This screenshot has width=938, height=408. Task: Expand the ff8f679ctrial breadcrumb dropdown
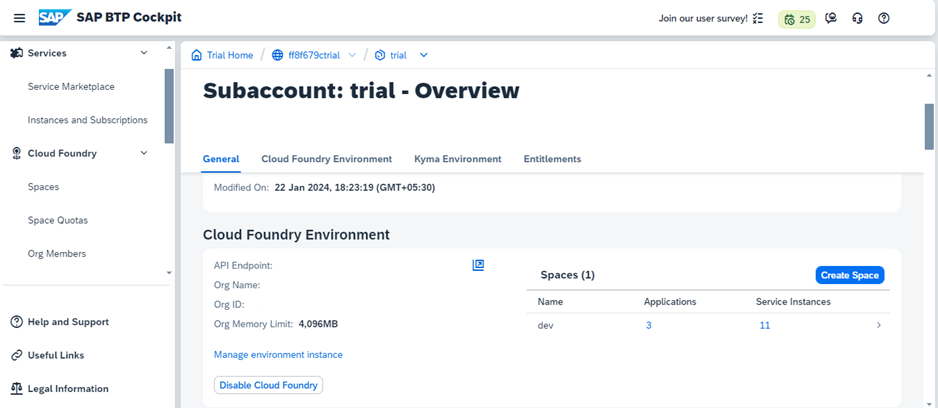(x=352, y=55)
